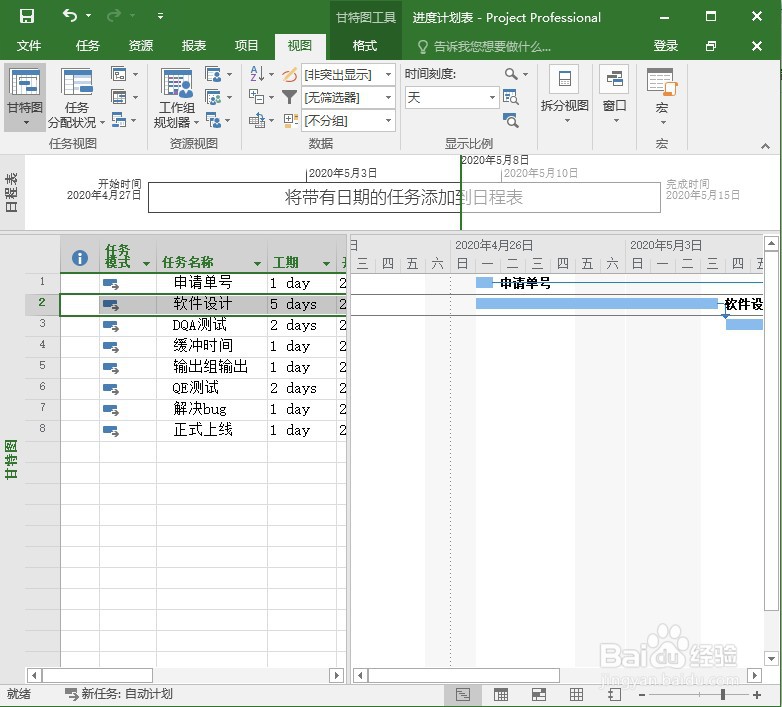Click the Other Task Views icon
This screenshot has width=782, height=707.
[x=119, y=120]
